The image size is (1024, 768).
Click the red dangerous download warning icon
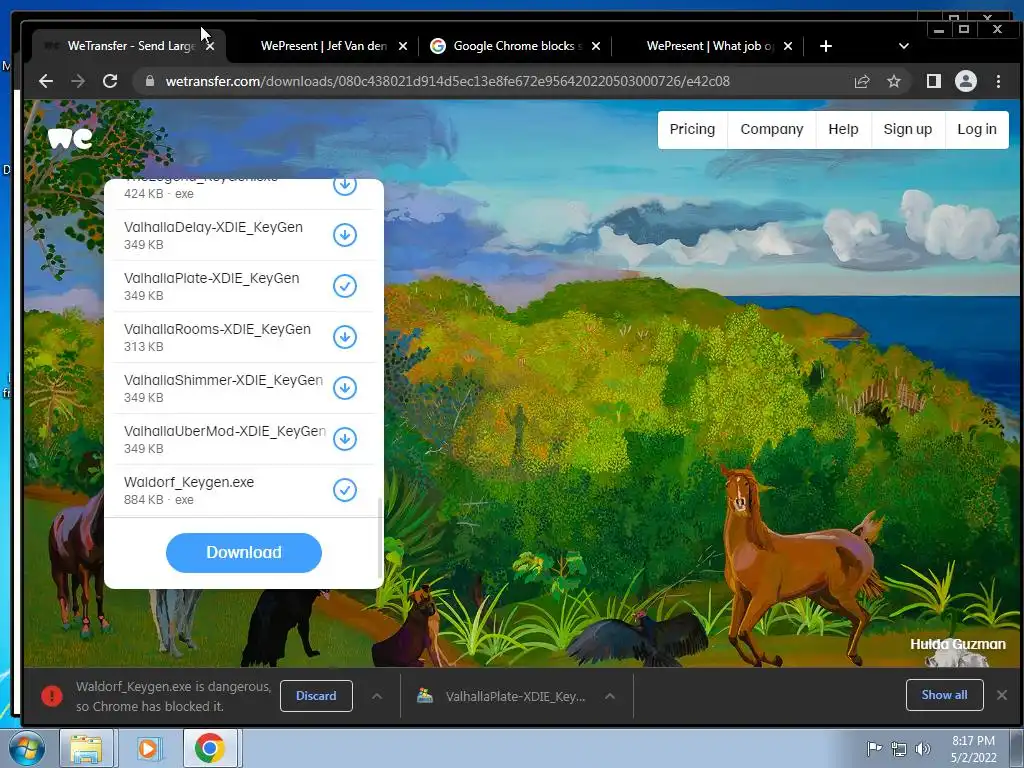pos(52,696)
